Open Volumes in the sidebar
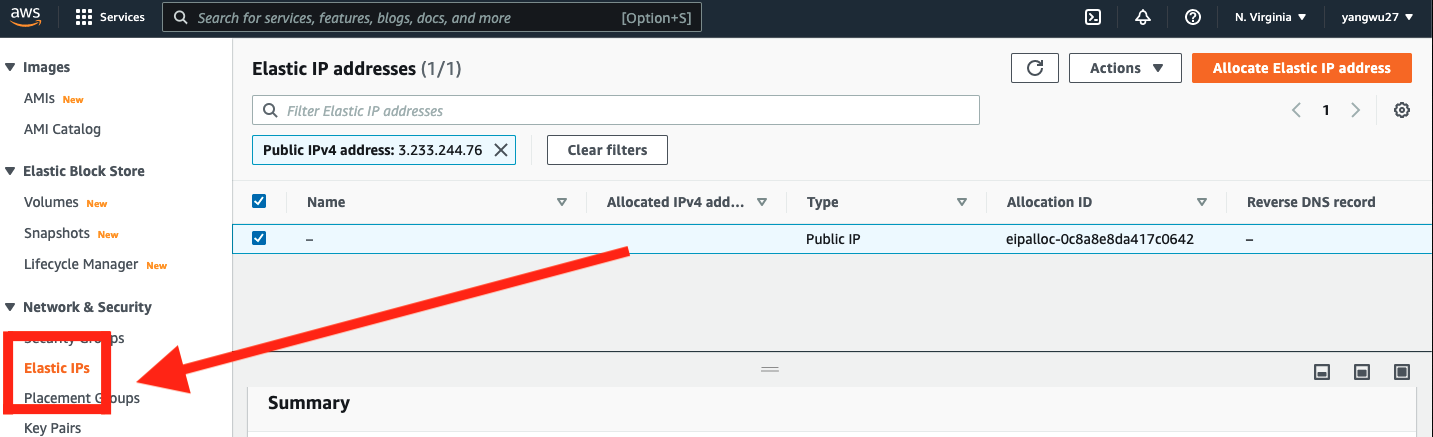The width and height of the screenshot is (1433, 437). tap(51, 202)
